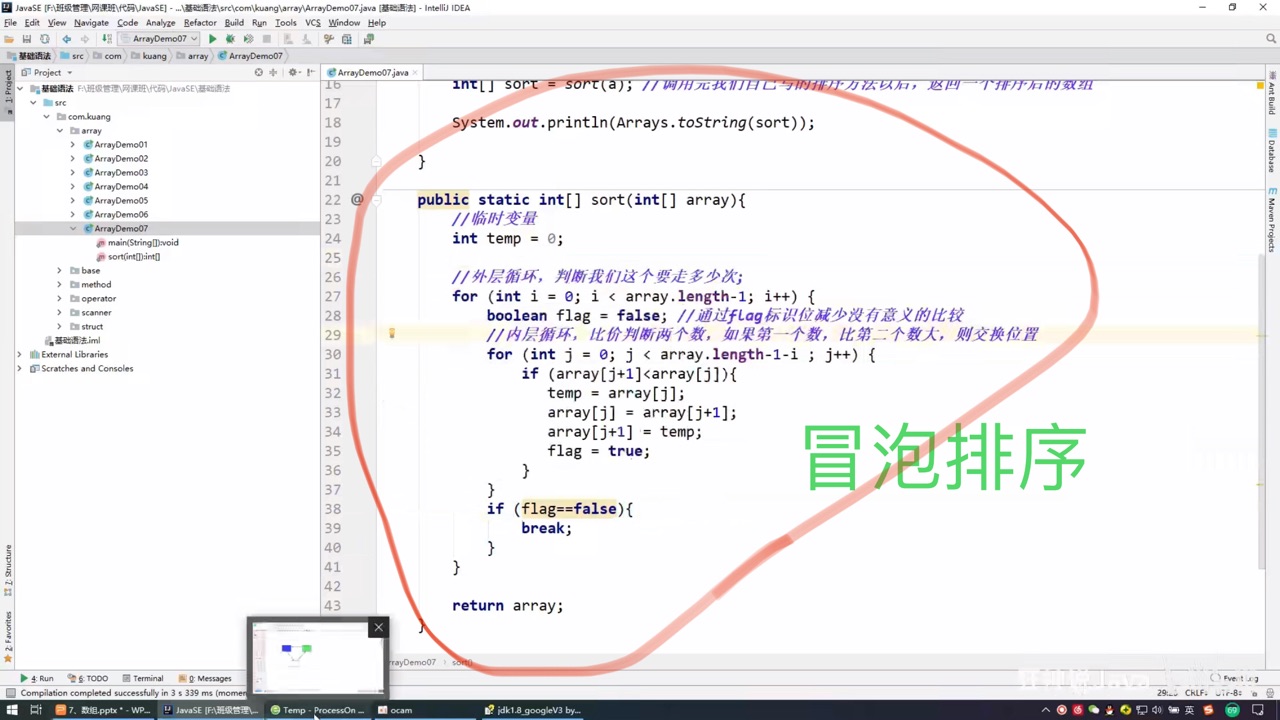
Task: Open the Terminal tool window tab
Action: tap(141, 678)
